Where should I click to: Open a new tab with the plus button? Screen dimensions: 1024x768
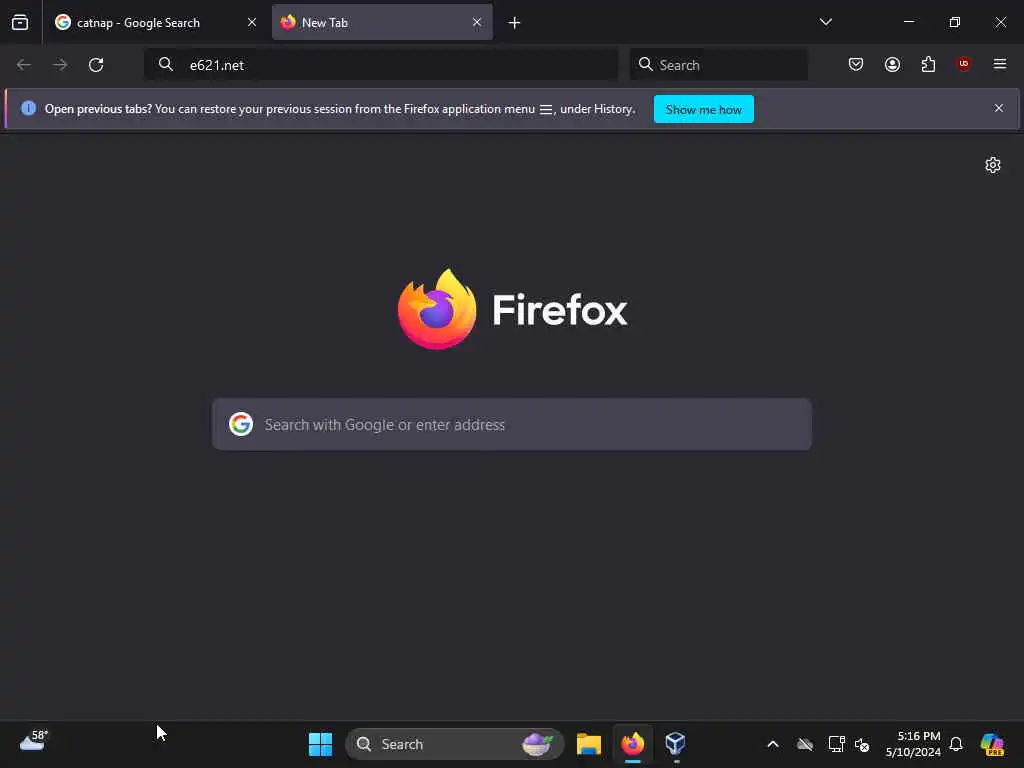(x=514, y=23)
